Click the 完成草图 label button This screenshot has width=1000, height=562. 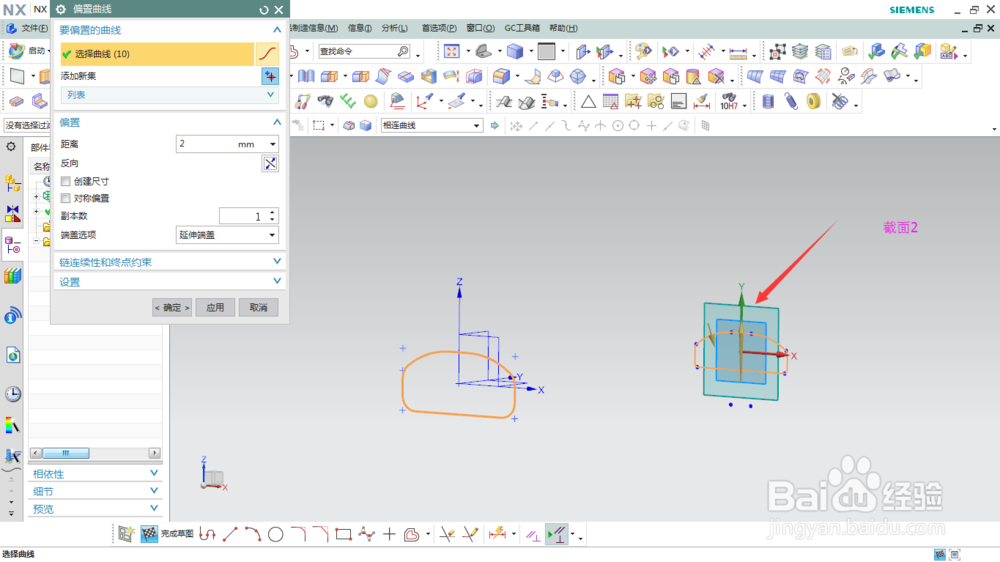[x=177, y=534]
